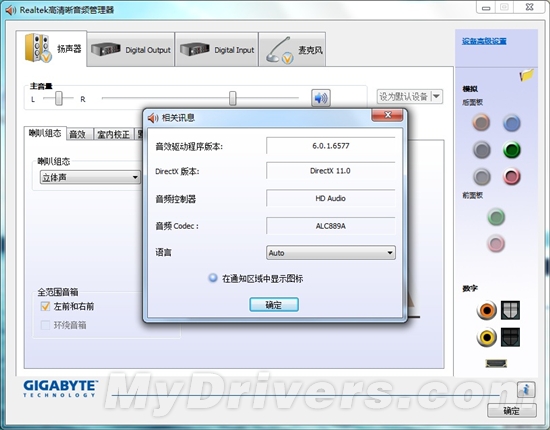Close the related information dialog
Screen dimensions: 550x430
pyautogui.click(x=387, y=115)
